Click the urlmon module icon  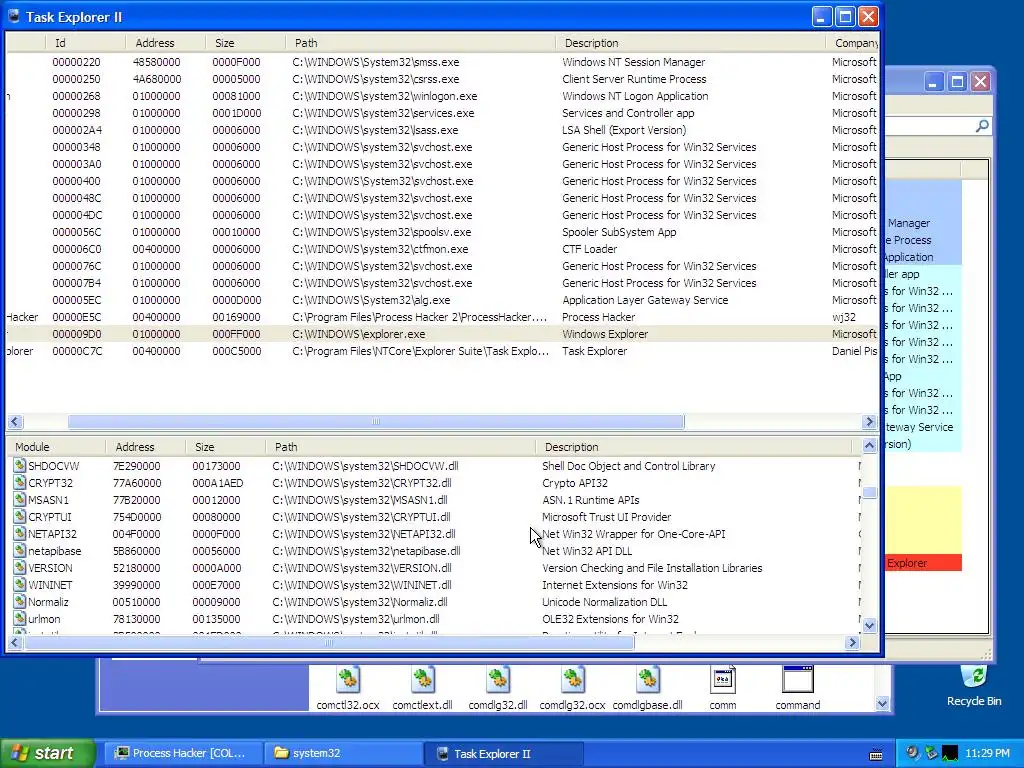tap(20, 618)
